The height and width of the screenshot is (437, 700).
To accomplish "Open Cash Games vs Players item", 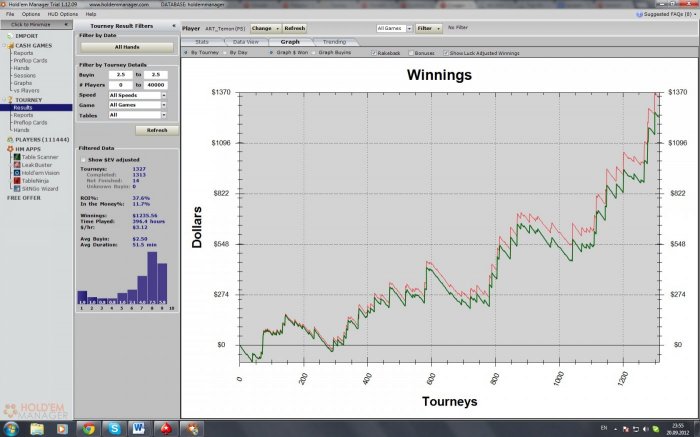I will (26, 91).
